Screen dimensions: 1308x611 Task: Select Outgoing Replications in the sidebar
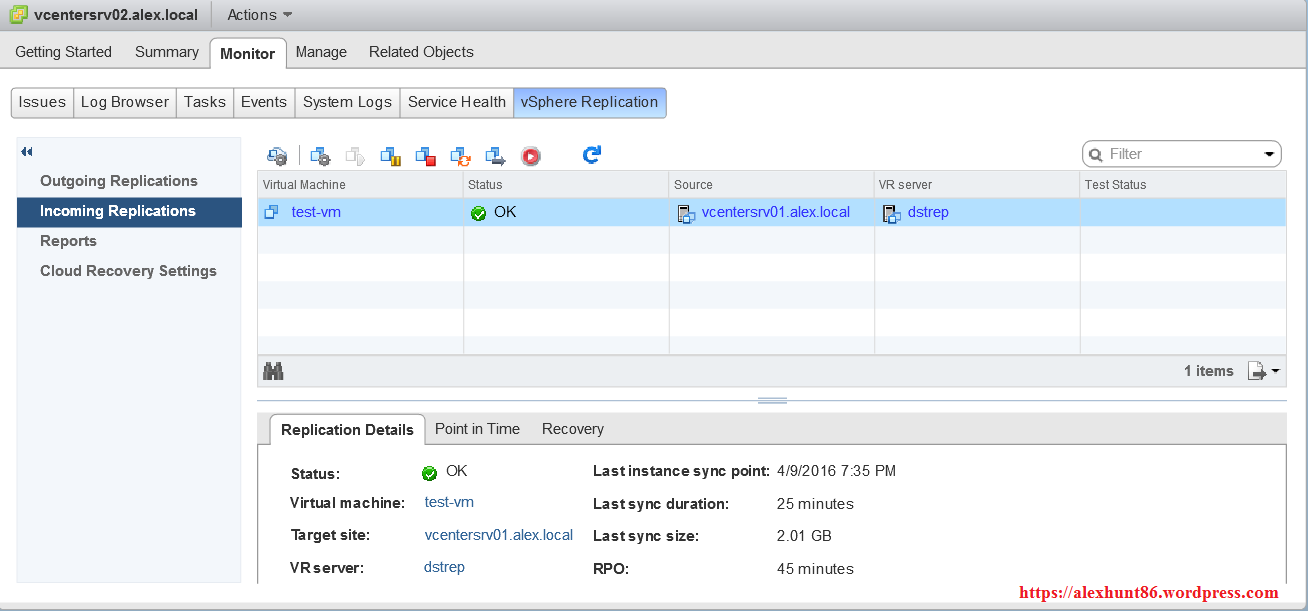coord(119,181)
